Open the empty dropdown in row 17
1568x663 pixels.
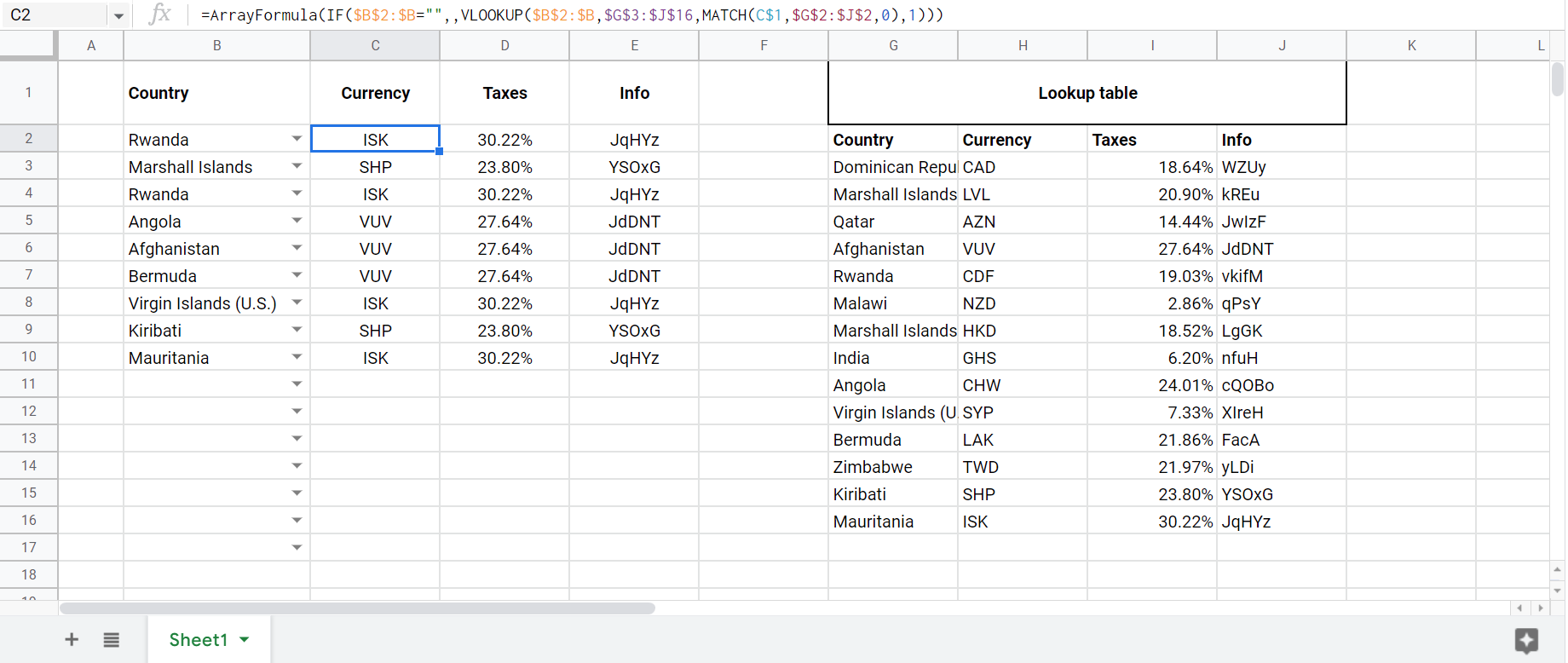point(297,547)
